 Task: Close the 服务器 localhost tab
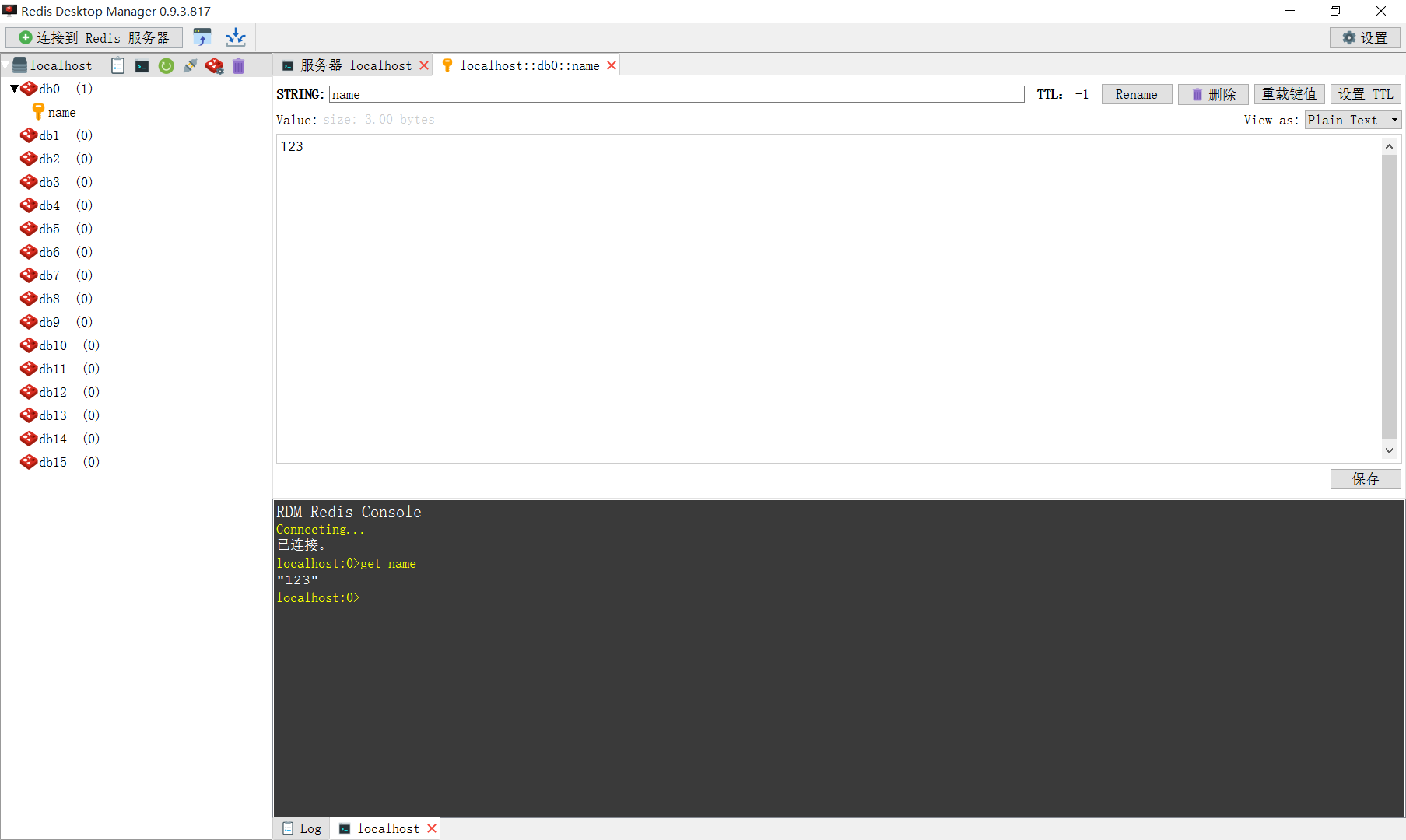[x=424, y=65]
